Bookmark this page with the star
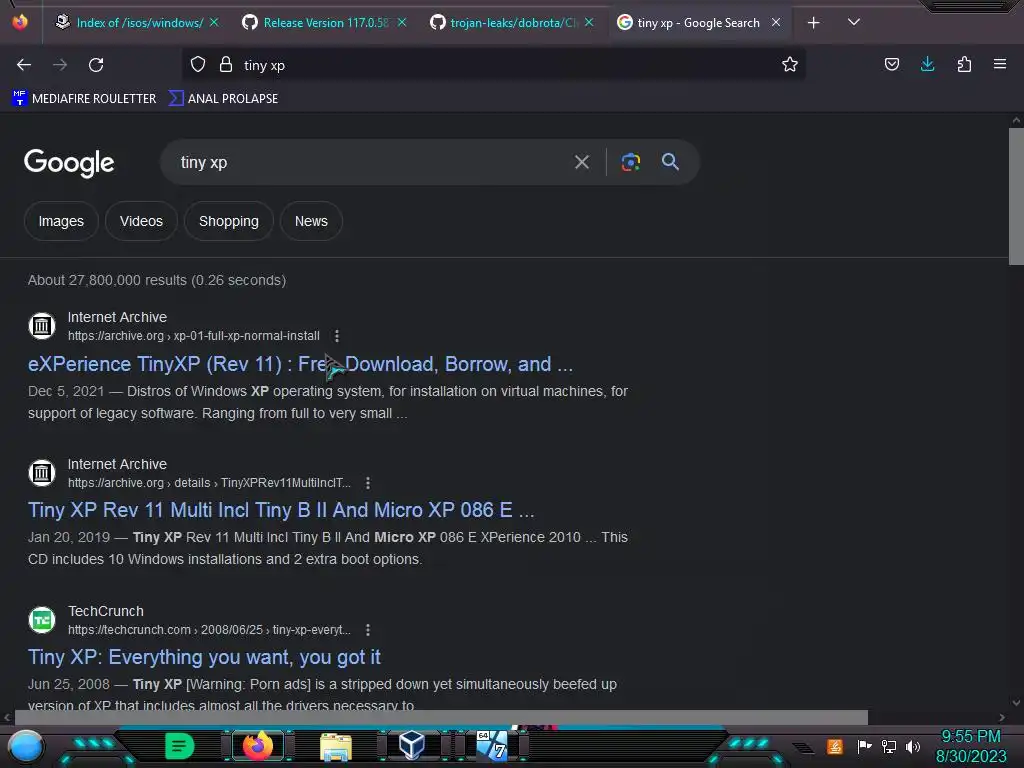 [x=790, y=65]
